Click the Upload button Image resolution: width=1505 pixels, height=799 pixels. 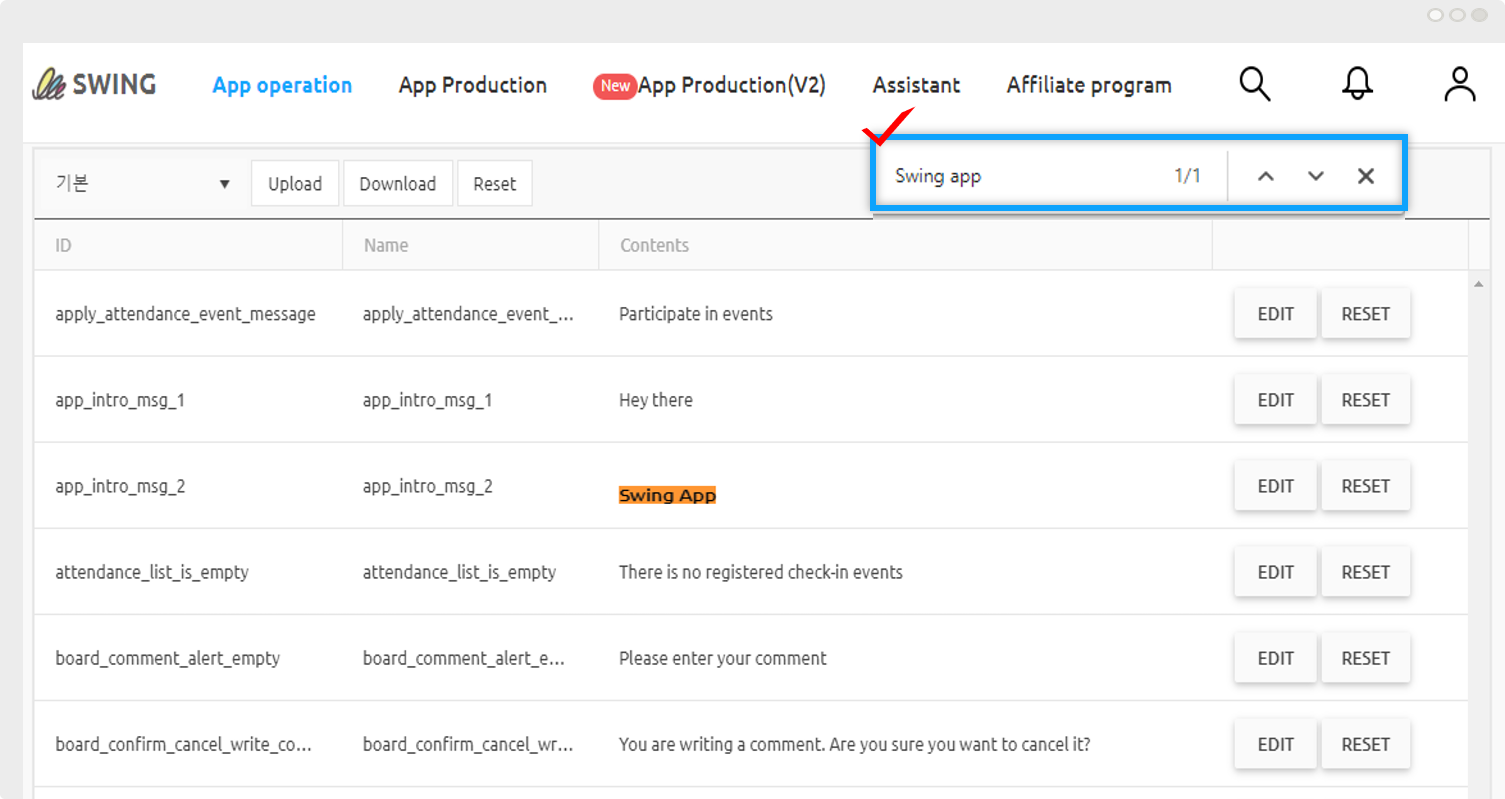click(x=295, y=184)
